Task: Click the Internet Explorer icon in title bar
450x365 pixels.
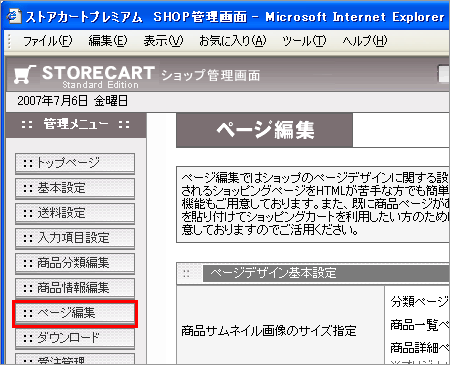Action: [x=14, y=16]
